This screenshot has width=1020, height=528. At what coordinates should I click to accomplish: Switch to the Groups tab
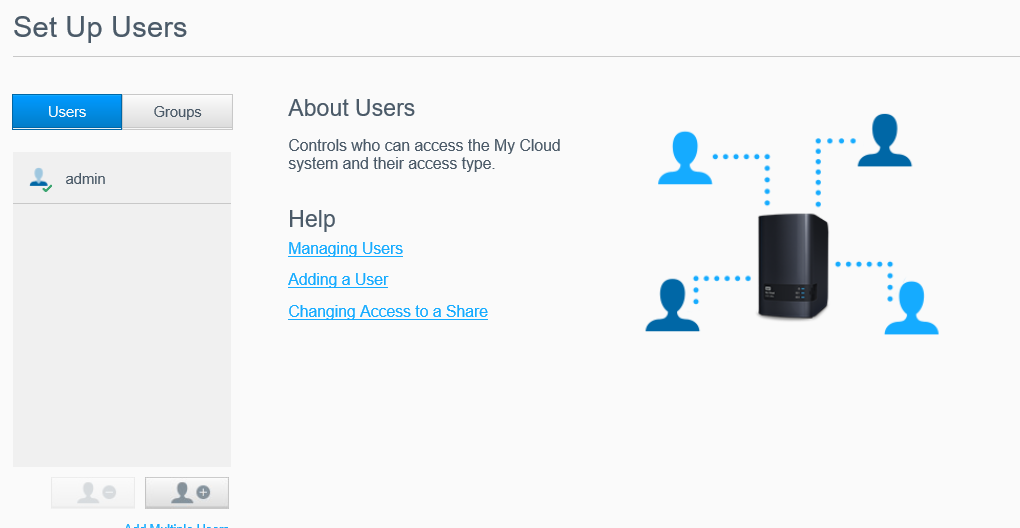177,112
